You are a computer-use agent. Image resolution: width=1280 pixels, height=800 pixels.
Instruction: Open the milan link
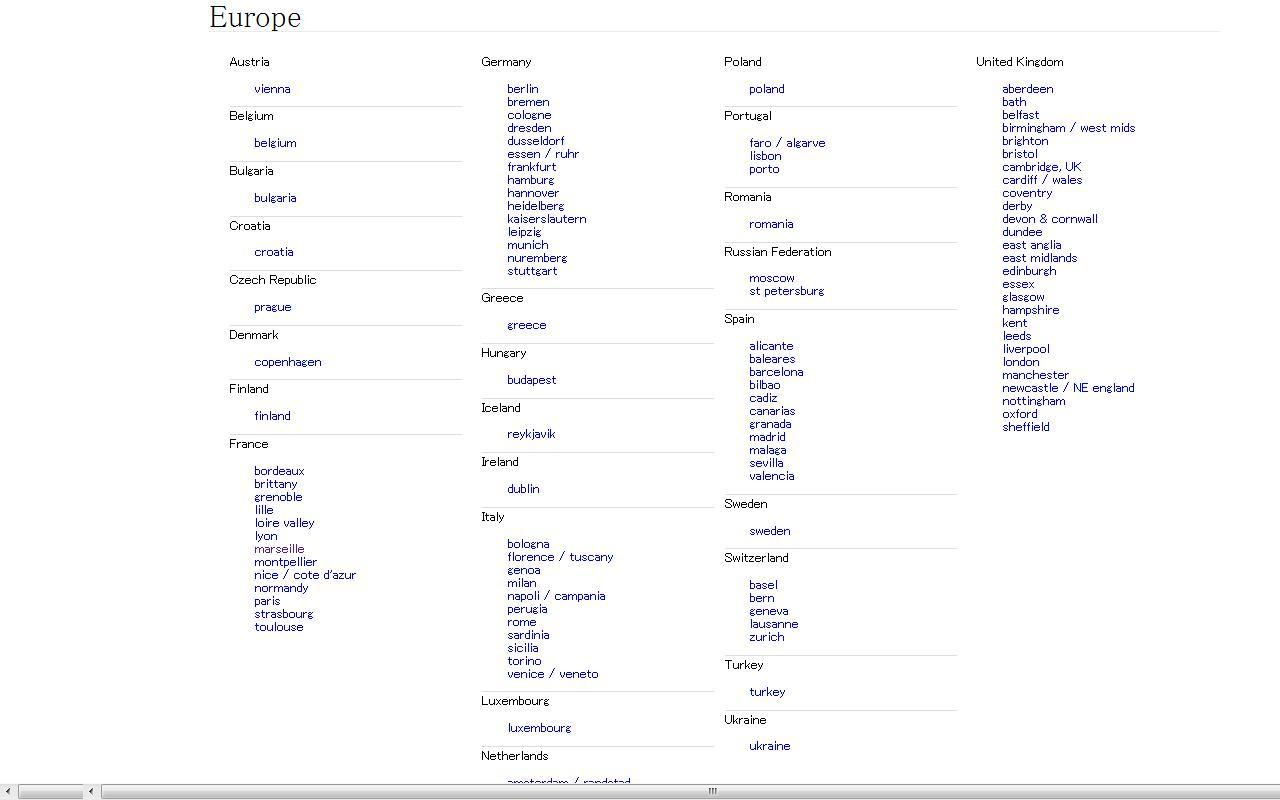(522, 583)
